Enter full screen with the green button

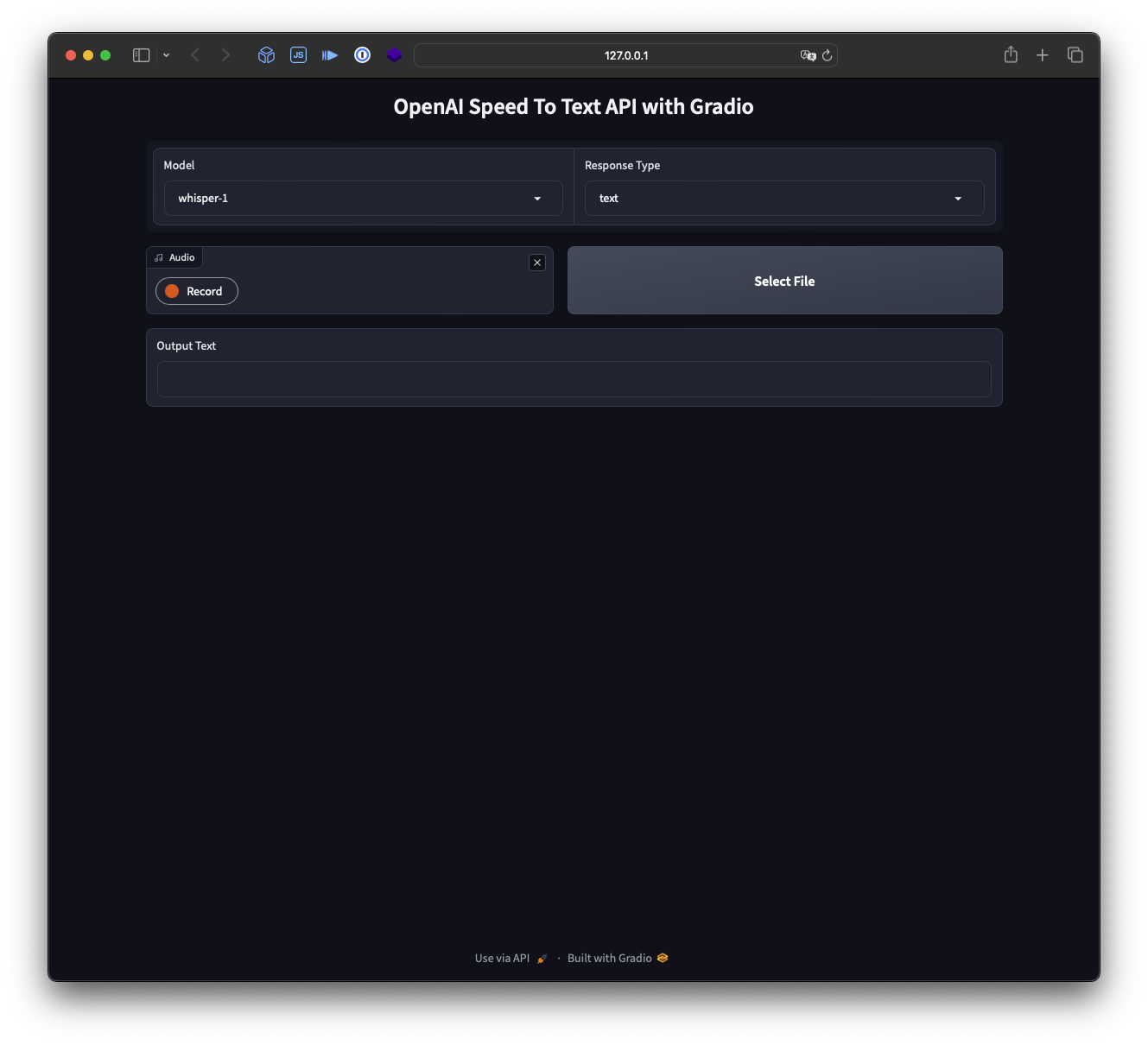[x=105, y=55]
